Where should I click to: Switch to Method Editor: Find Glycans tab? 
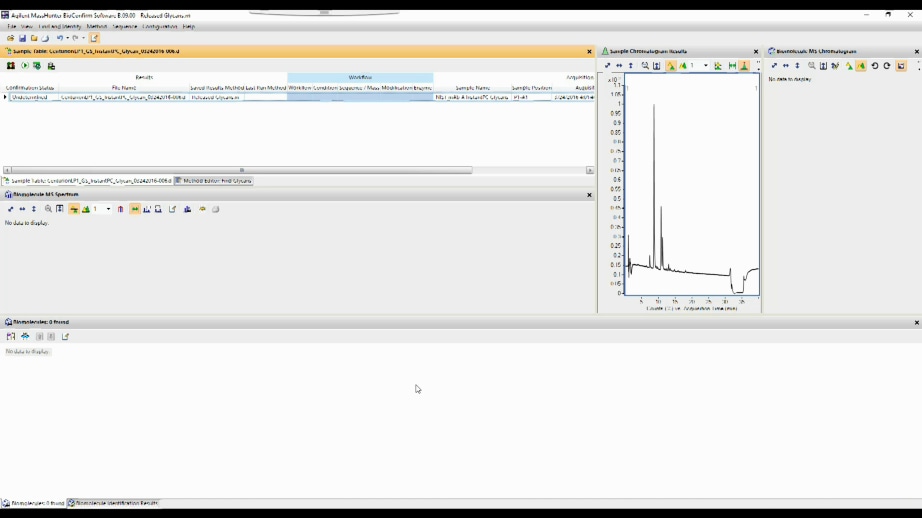(x=214, y=181)
